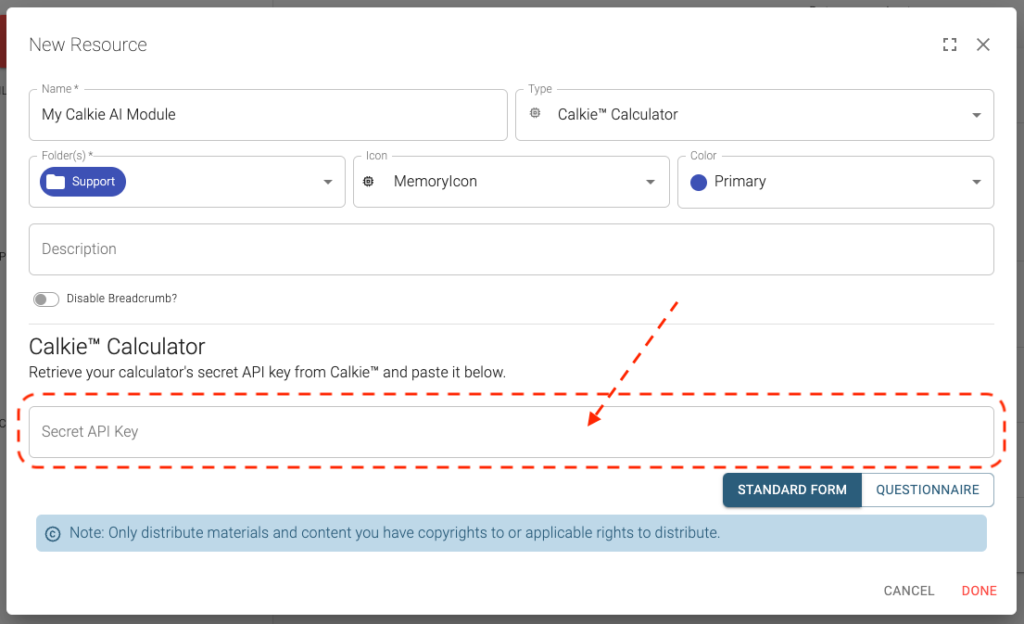This screenshot has height=624, width=1024.
Task: Click the fullscreen expand icon
Action: tap(950, 45)
